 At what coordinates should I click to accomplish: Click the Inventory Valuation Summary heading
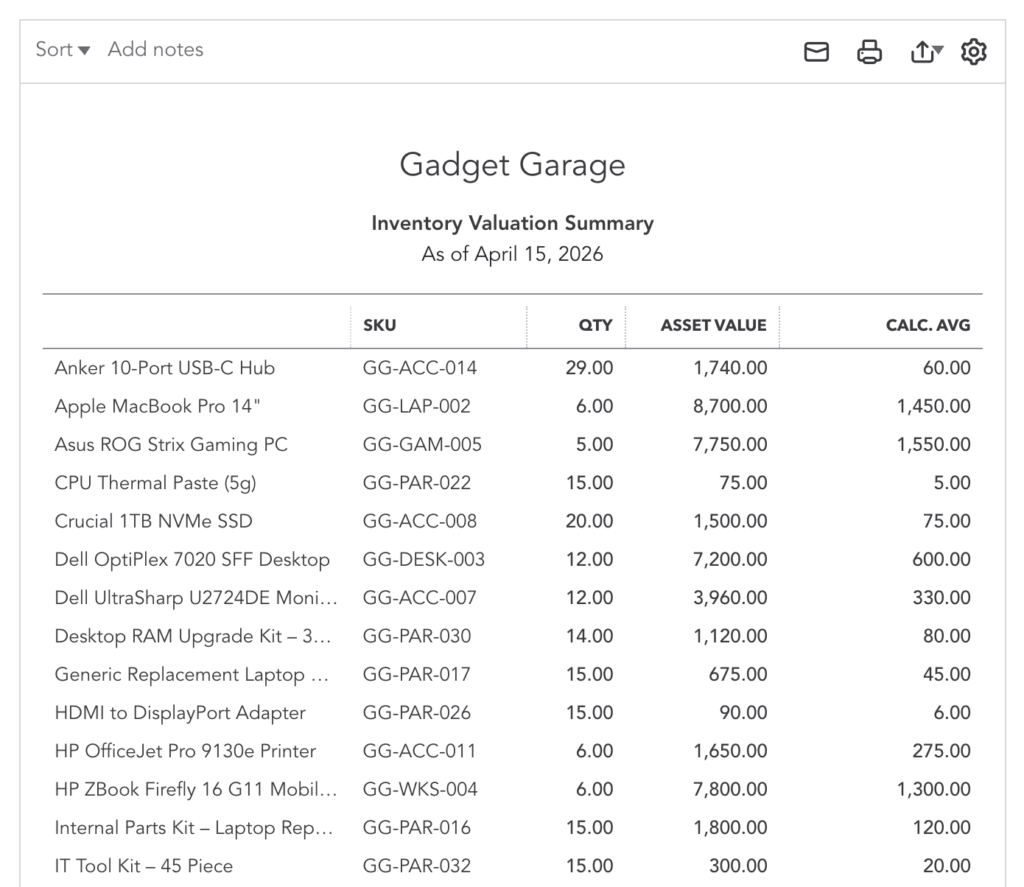coord(513,223)
